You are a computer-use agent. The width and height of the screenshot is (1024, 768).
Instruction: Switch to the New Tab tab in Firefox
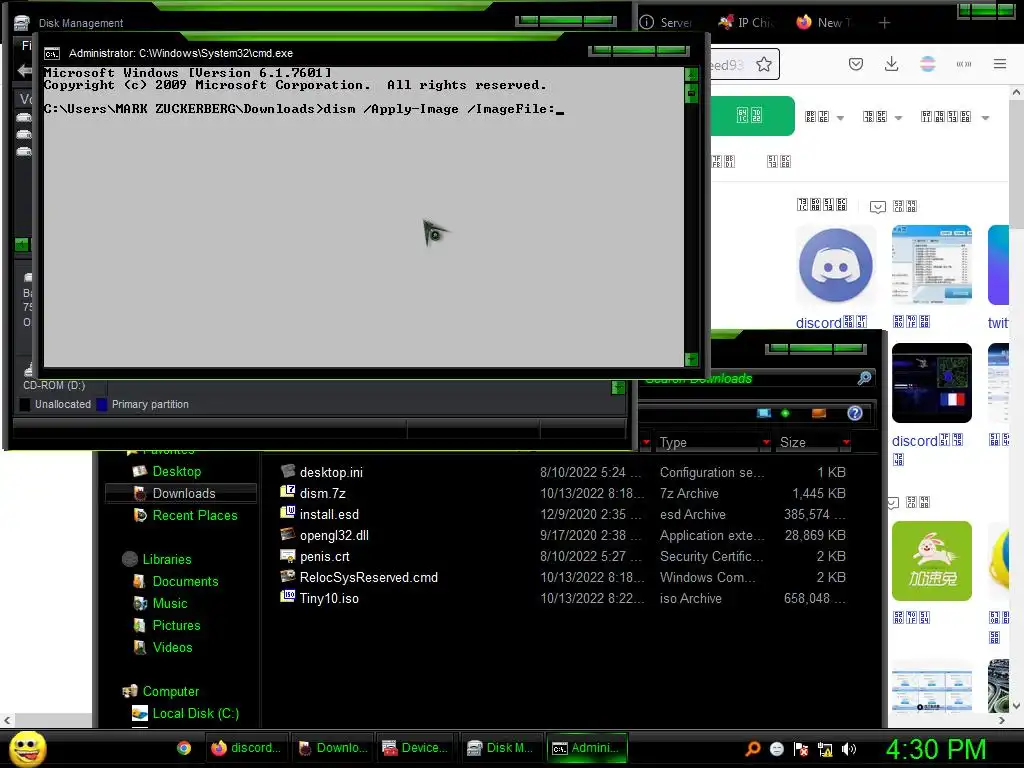pos(824,23)
